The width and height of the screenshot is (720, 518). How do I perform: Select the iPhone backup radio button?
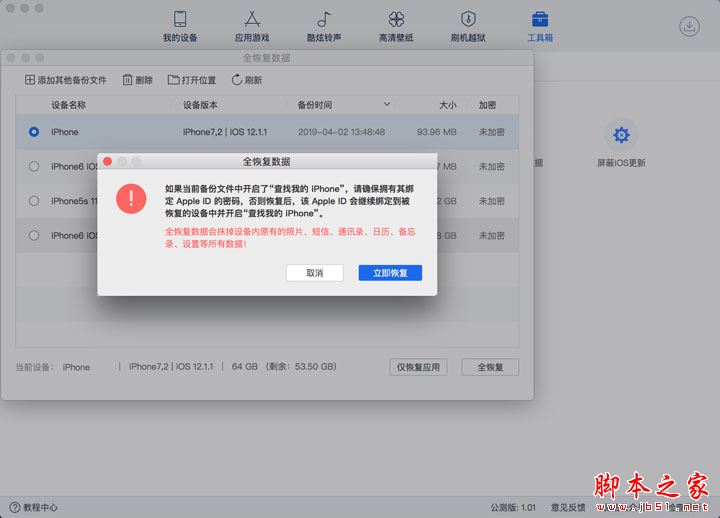(x=35, y=132)
